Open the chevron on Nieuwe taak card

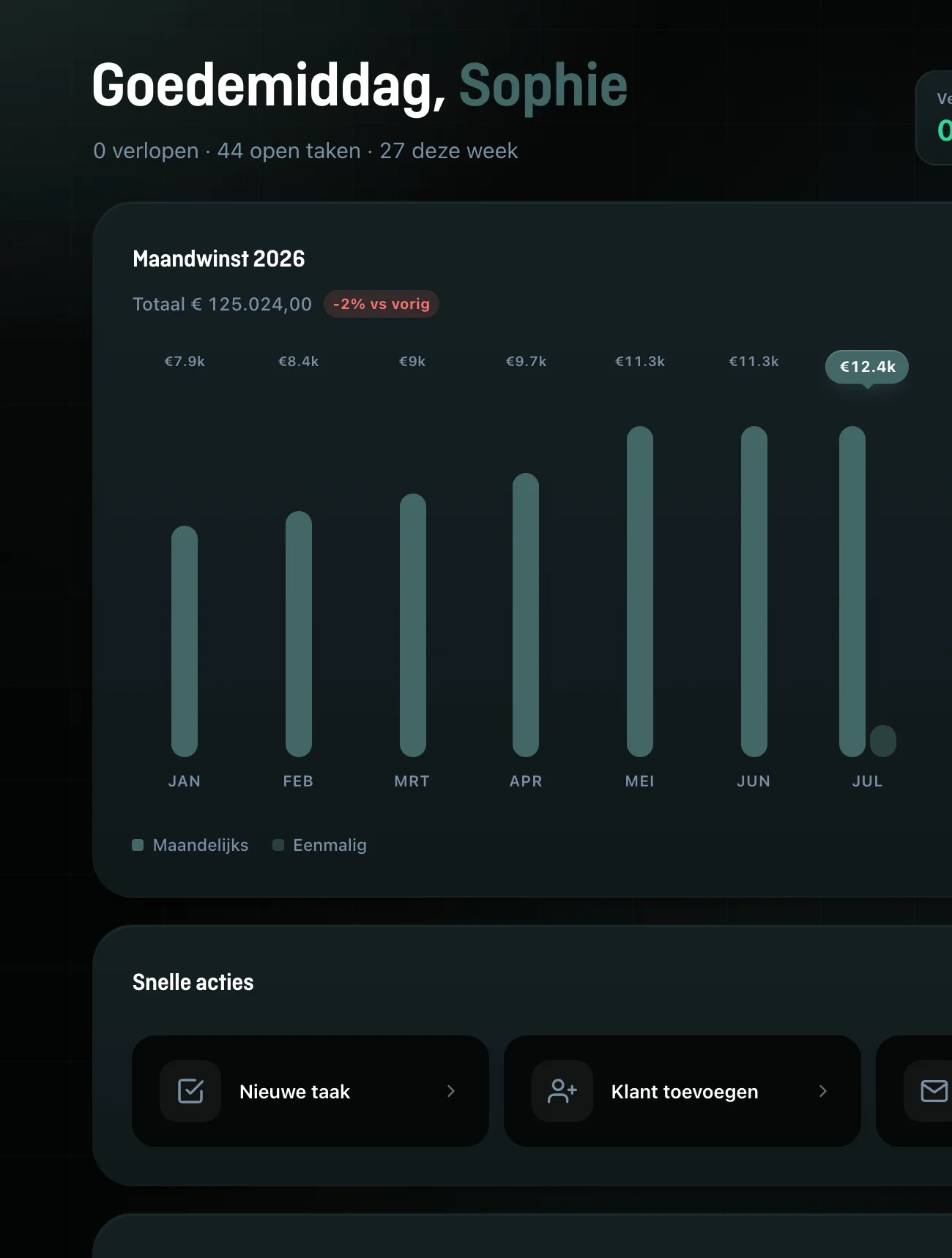coord(451,1091)
